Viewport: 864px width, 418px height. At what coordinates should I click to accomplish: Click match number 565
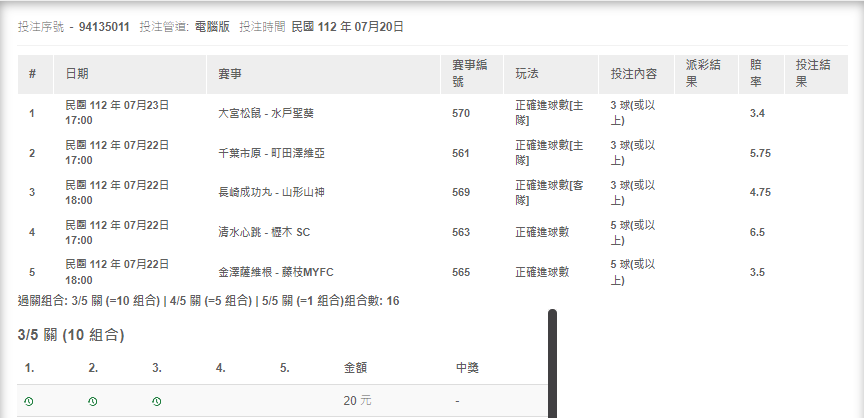tap(461, 272)
